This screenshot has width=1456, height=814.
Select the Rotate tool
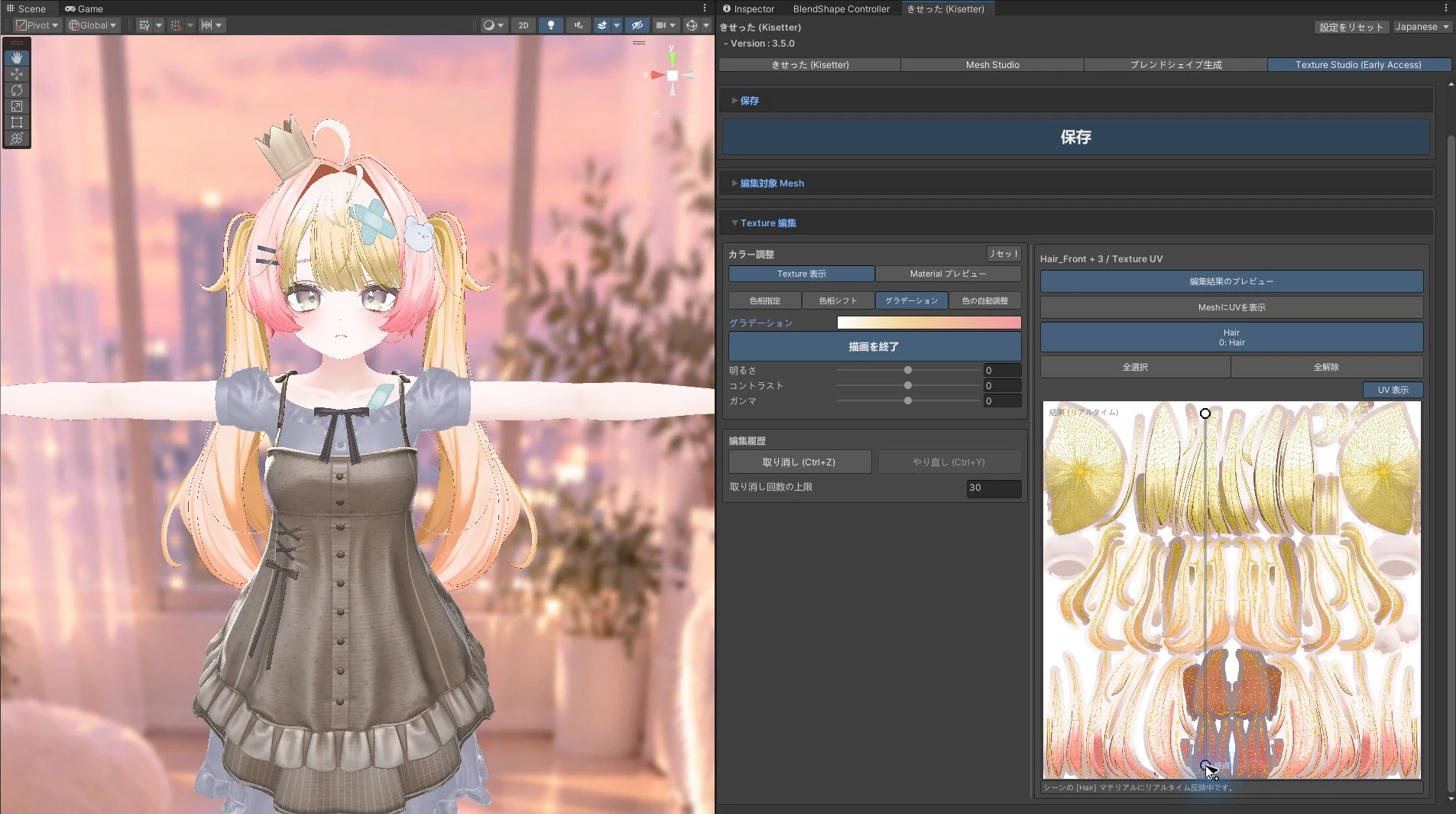(17, 90)
